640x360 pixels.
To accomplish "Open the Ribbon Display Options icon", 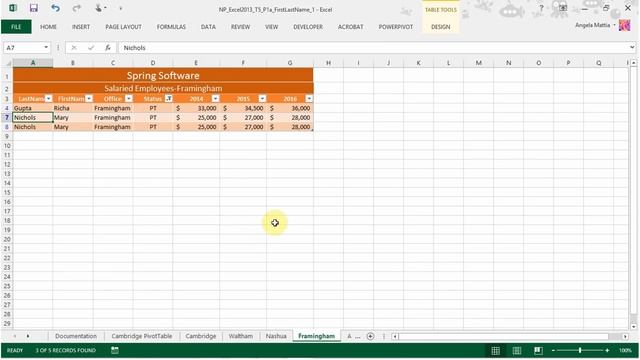I will 563,8.
